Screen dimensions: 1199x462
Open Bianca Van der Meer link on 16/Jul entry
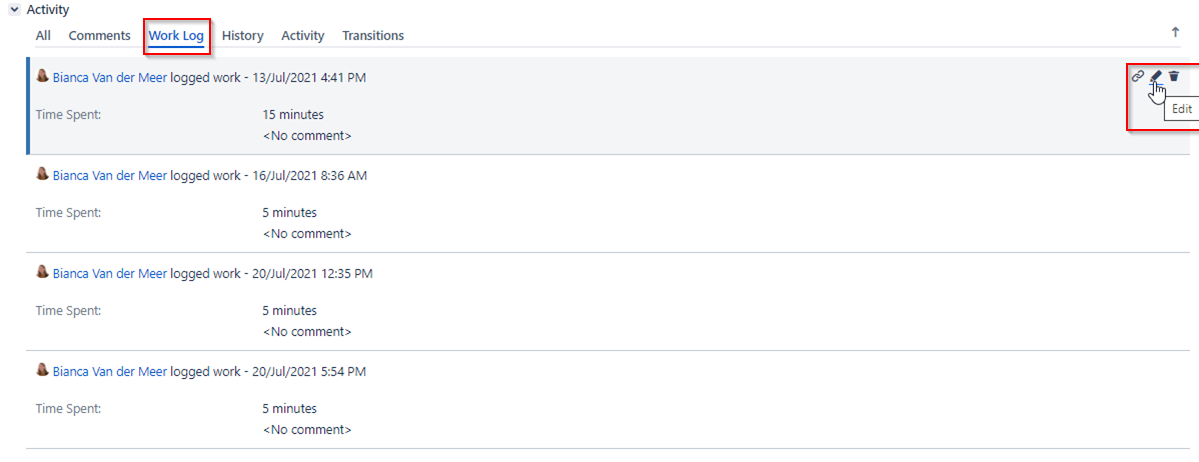[109, 175]
